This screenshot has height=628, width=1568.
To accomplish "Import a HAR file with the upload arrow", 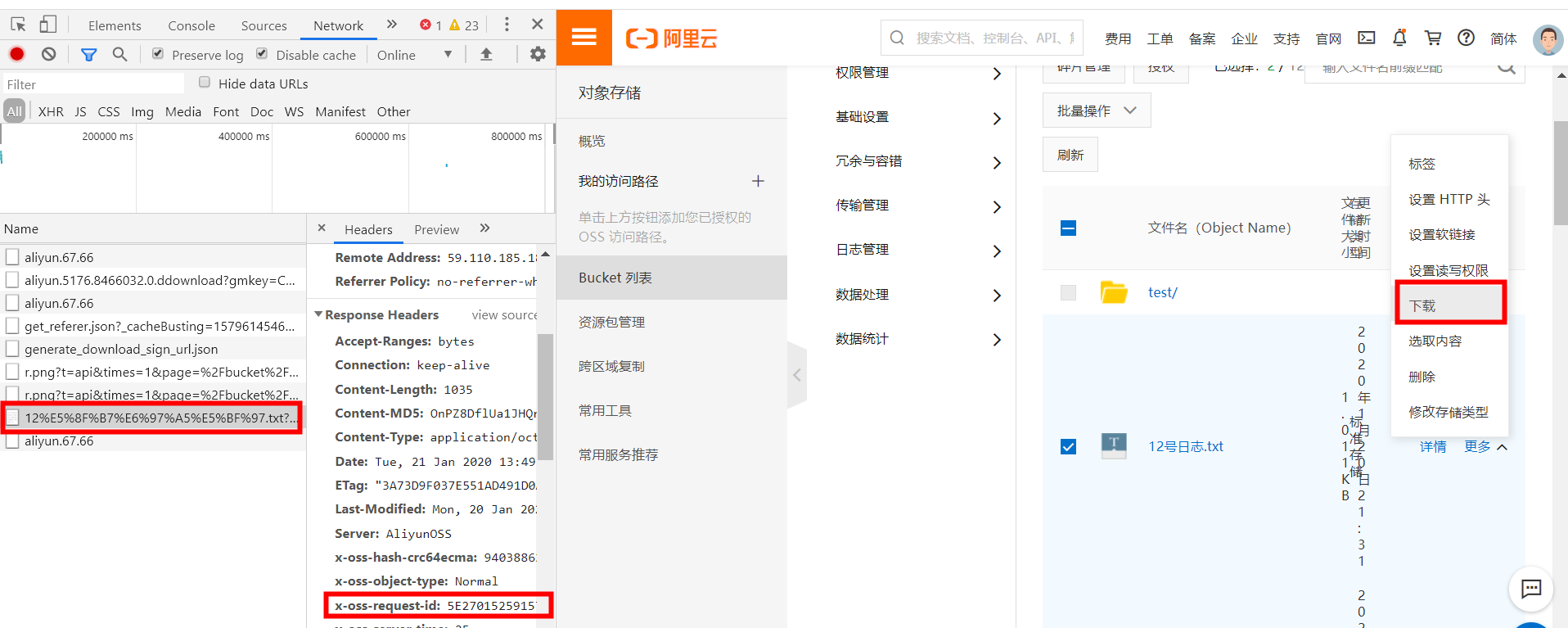I will [486, 54].
